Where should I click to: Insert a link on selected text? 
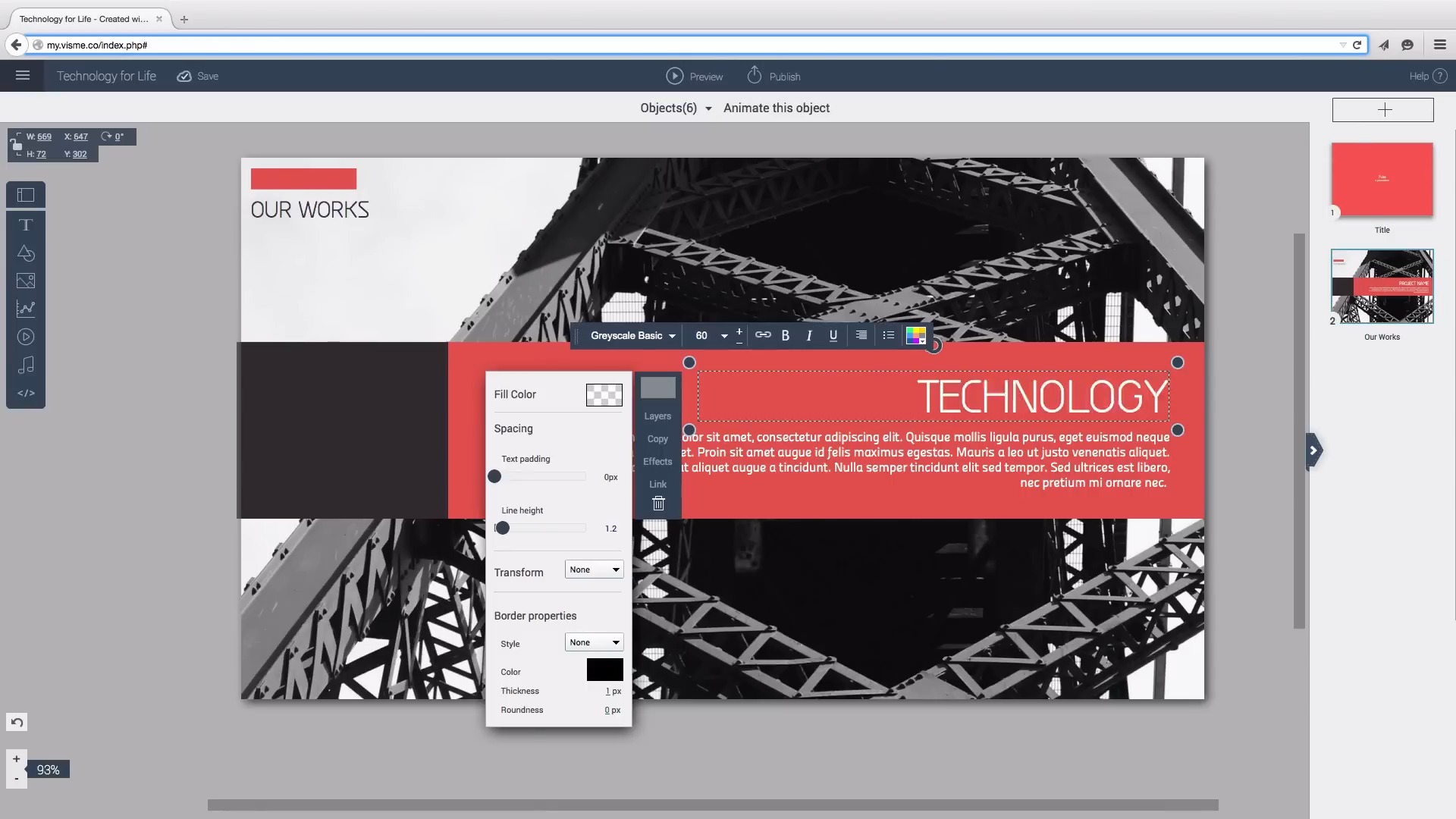point(762,335)
